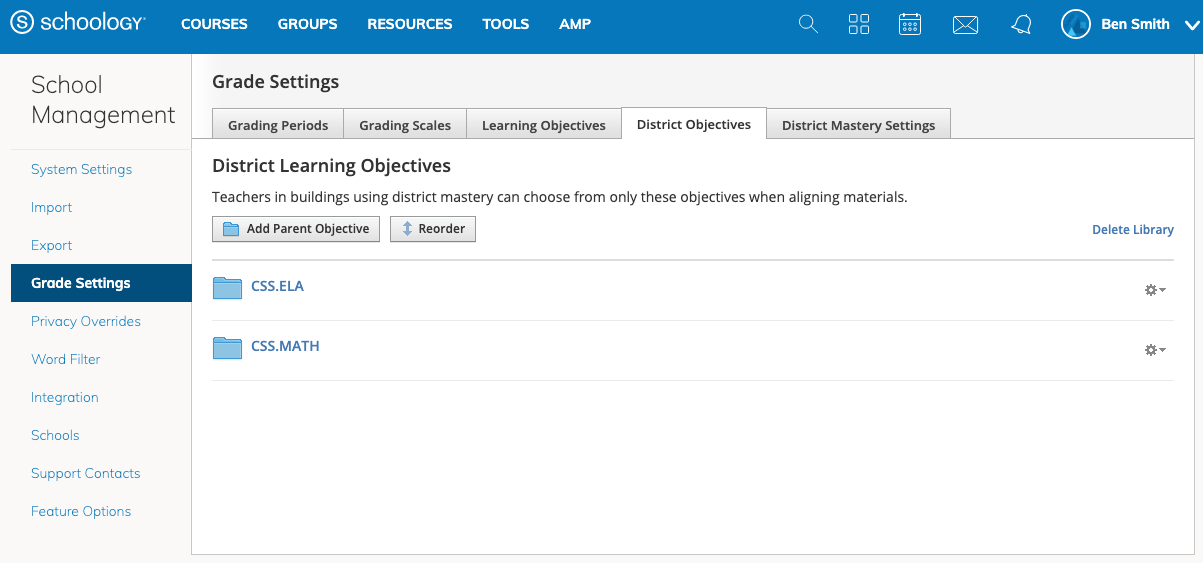Open gear dropdown for CSS.ELA
Screen dimensions: 1203x563
pos(1155,290)
